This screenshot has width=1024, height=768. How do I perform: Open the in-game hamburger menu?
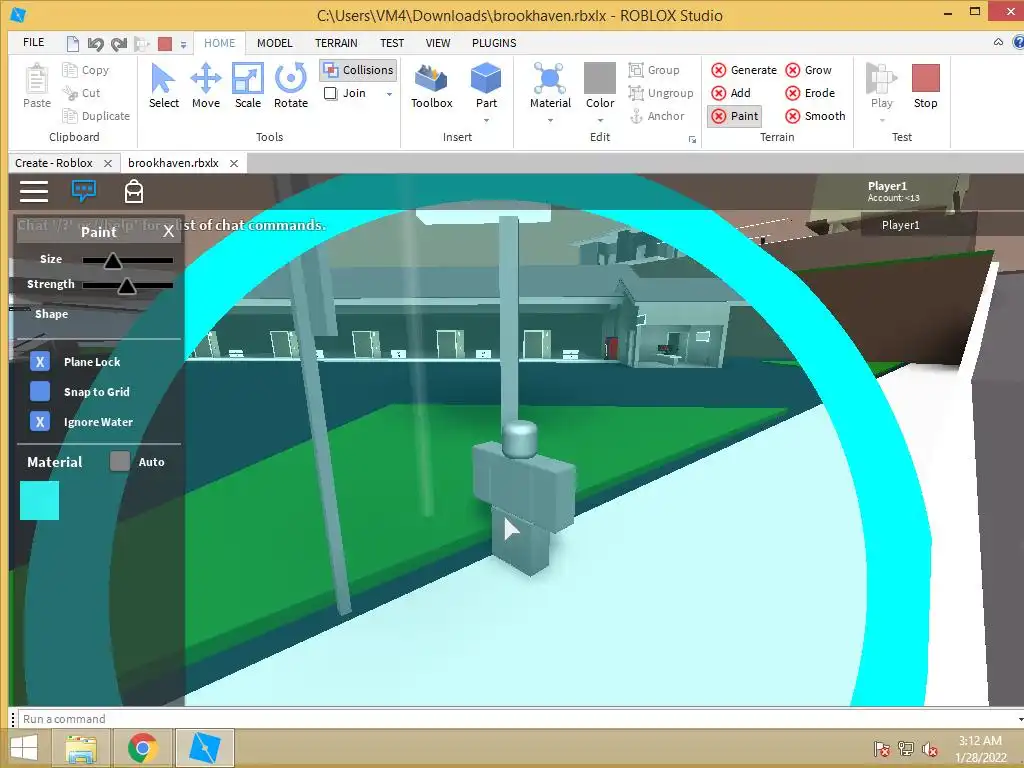coord(34,191)
